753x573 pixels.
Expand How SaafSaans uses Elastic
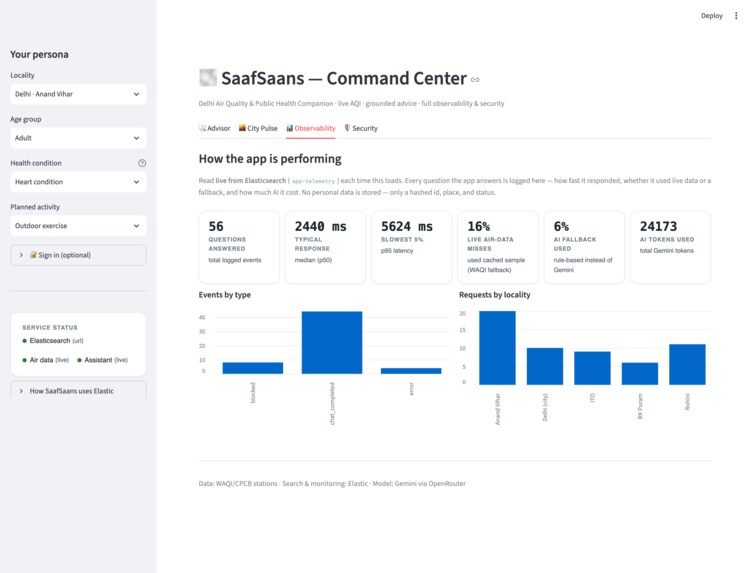(78, 390)
